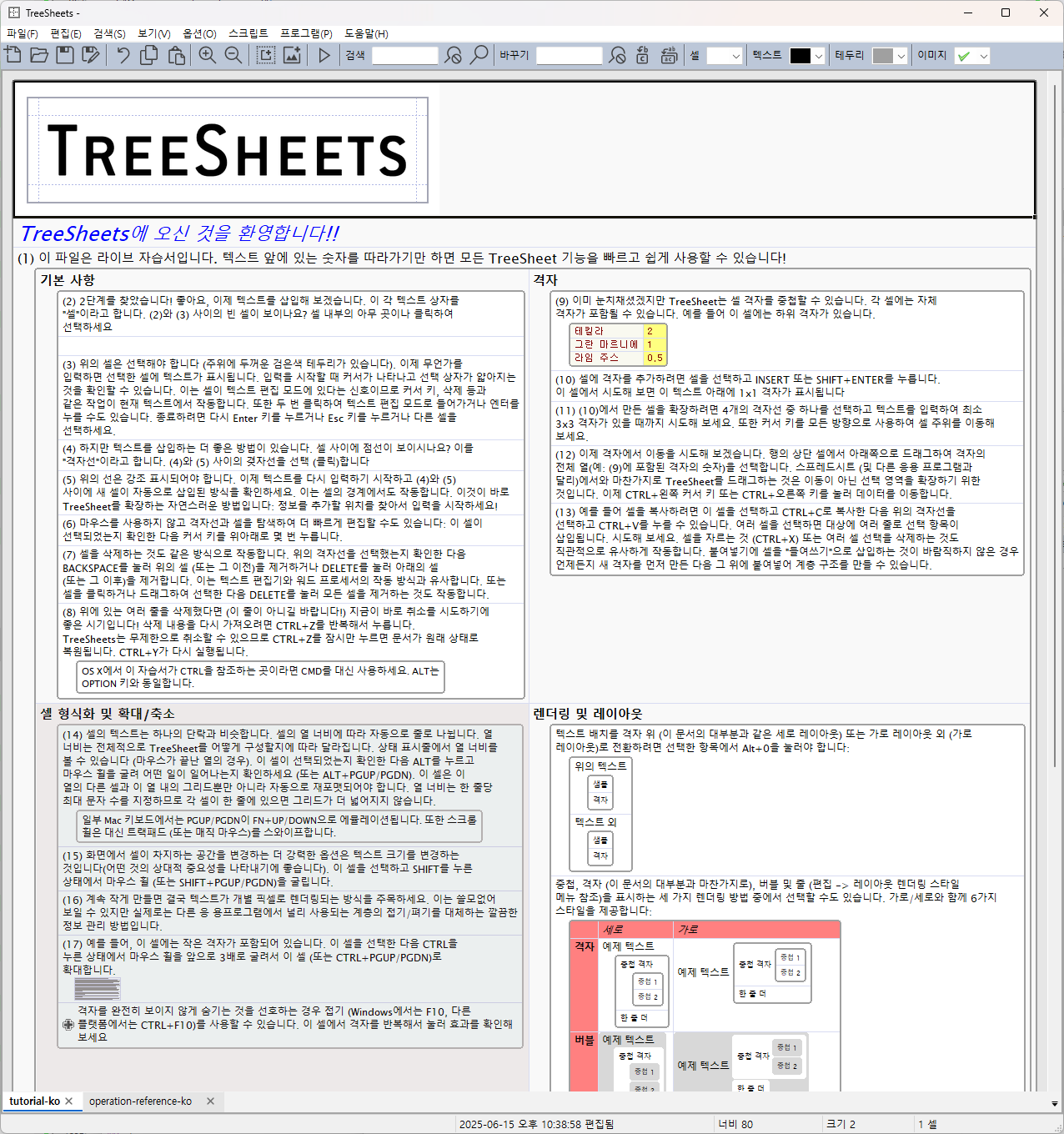Undo the last action
This screenshot has height=1134, width=1064.
pyautogui.click(x=123, y=55)
